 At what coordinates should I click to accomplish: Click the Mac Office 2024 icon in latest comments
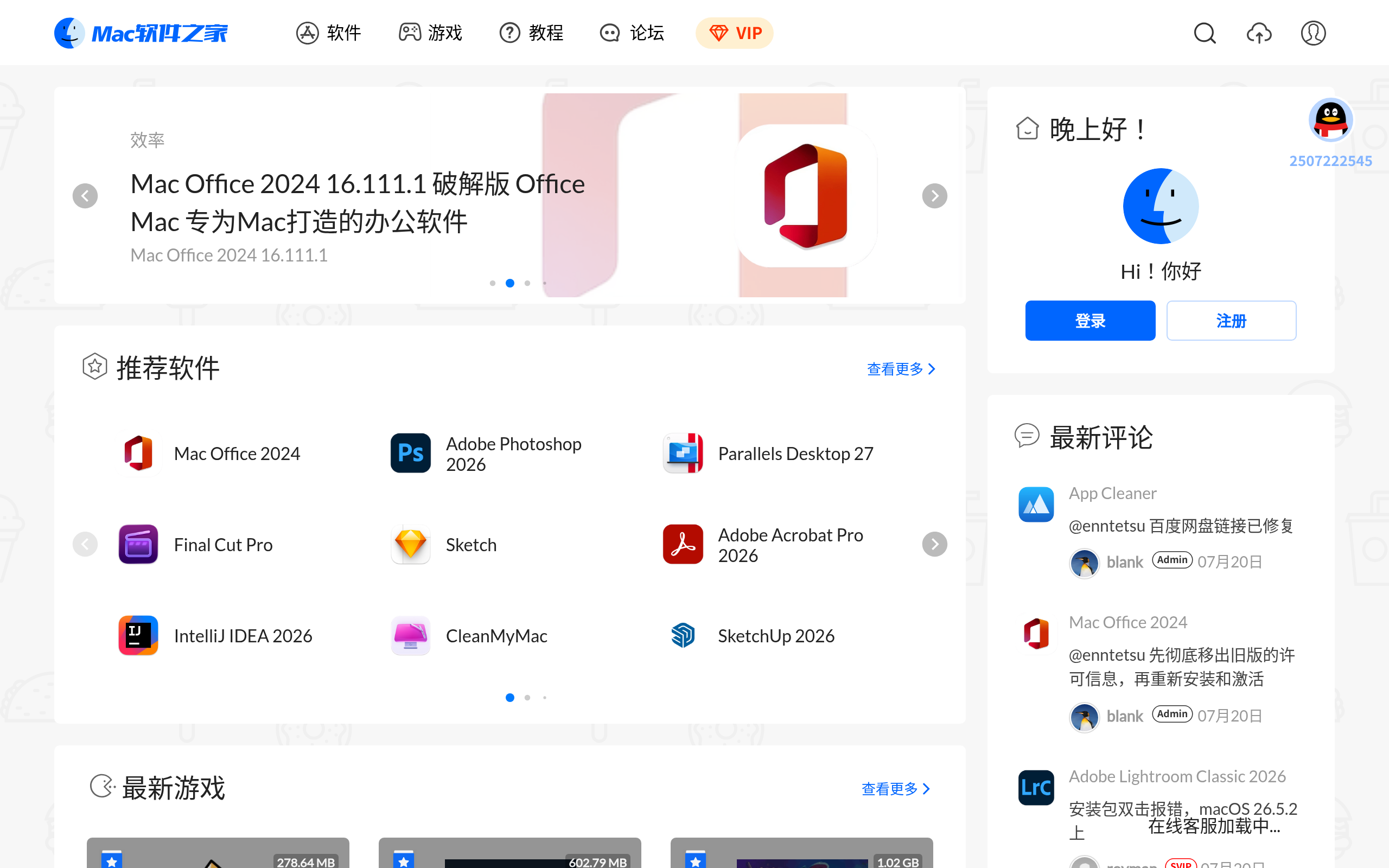click(1036, 634)
